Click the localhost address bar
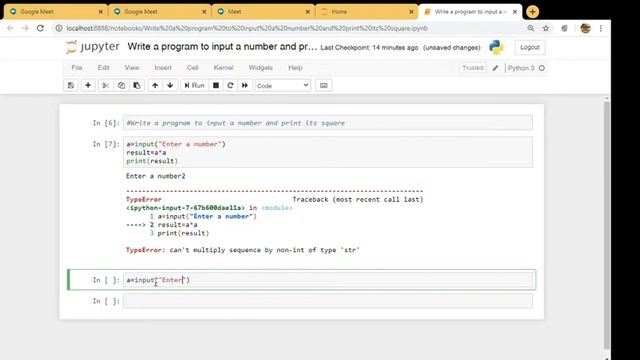640x360 pixels. pyautogui.click(x=247, y=28)
